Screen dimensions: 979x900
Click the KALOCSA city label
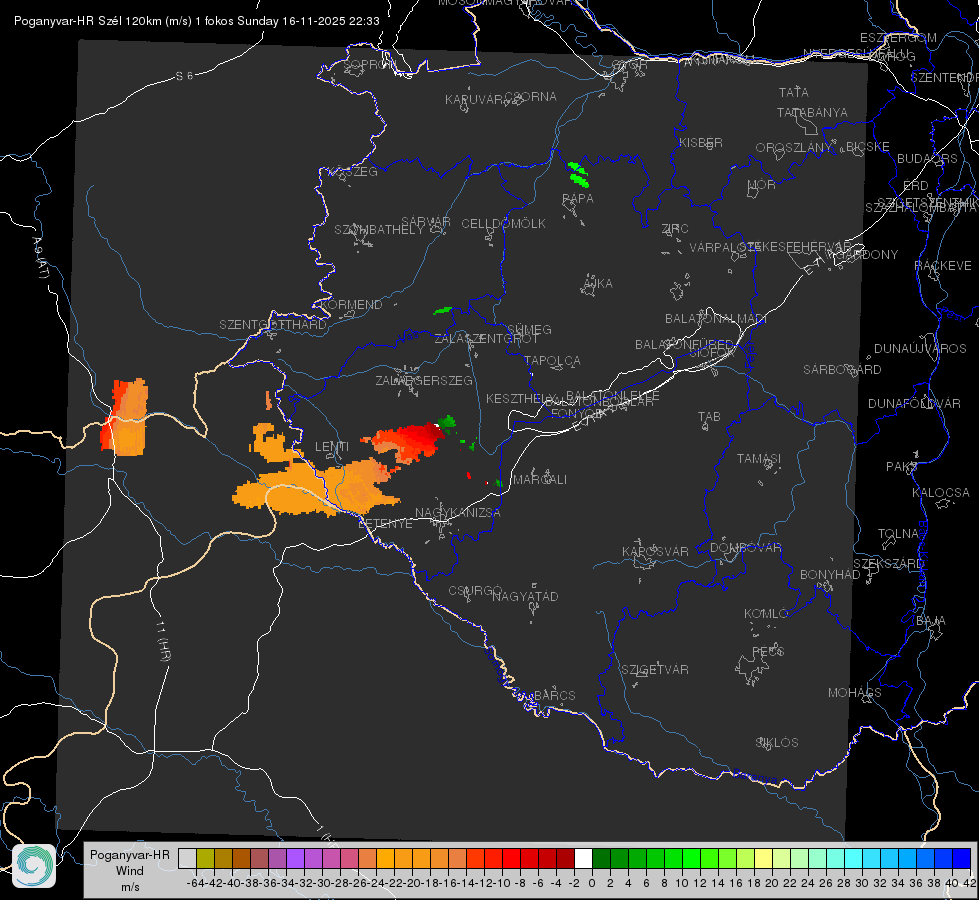[940, 493]
